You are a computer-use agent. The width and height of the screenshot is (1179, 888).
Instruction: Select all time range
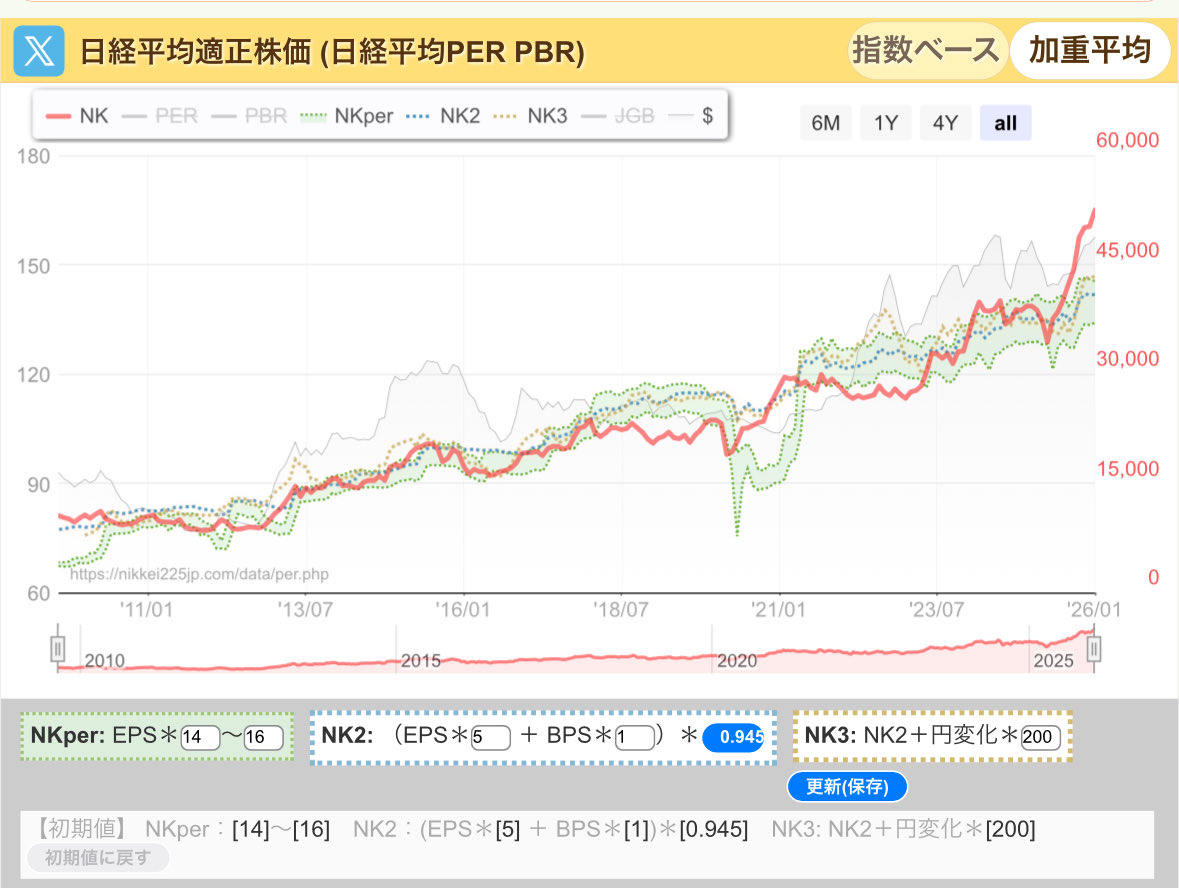1005,123
